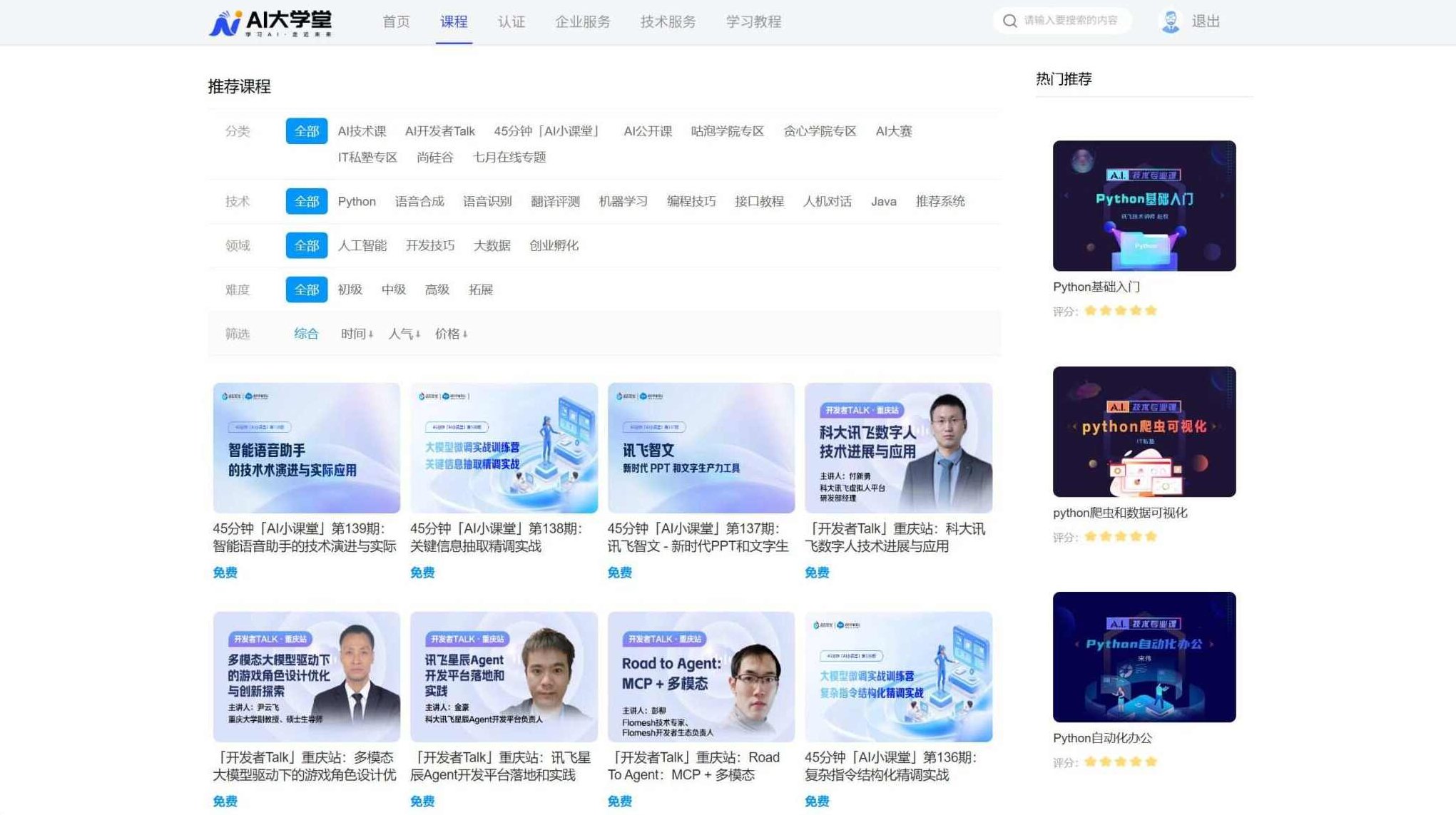
Task: Filter category by 咕泡学院专区
Action: point(727,131)
